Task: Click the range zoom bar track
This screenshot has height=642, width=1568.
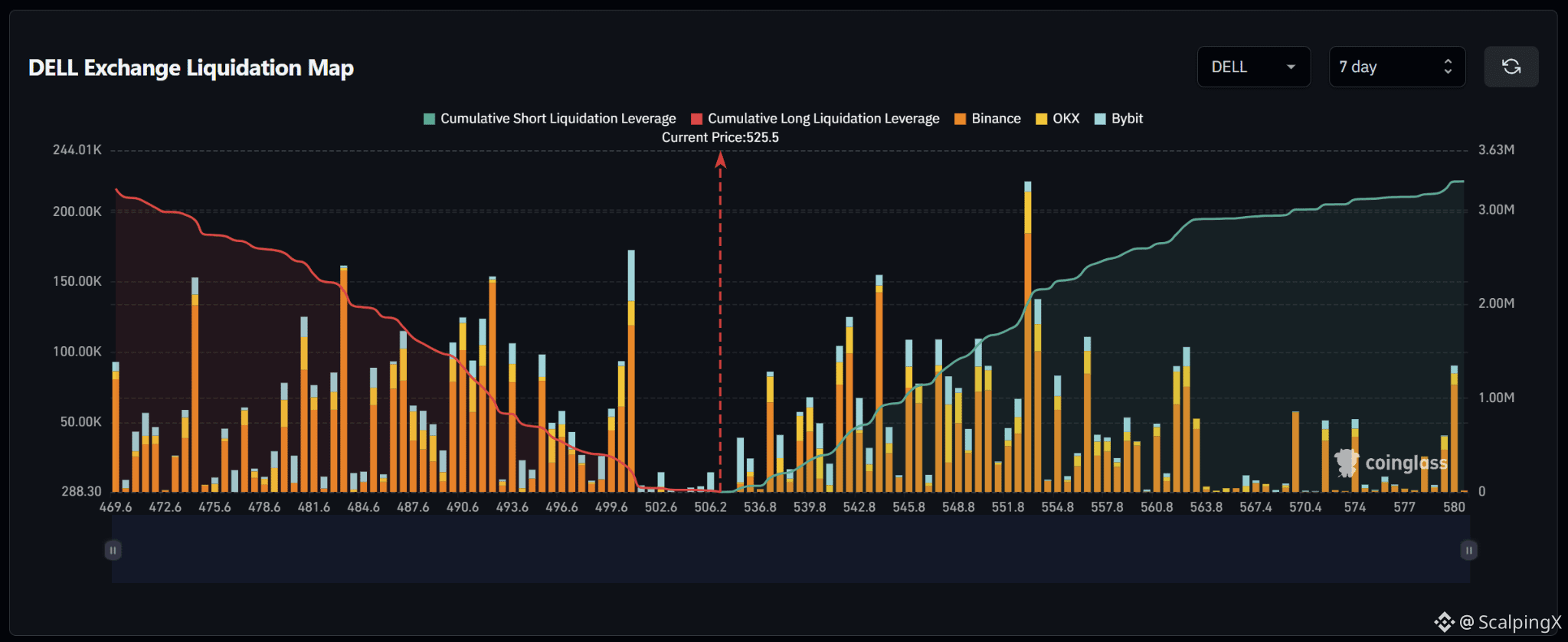Action: 791,549
